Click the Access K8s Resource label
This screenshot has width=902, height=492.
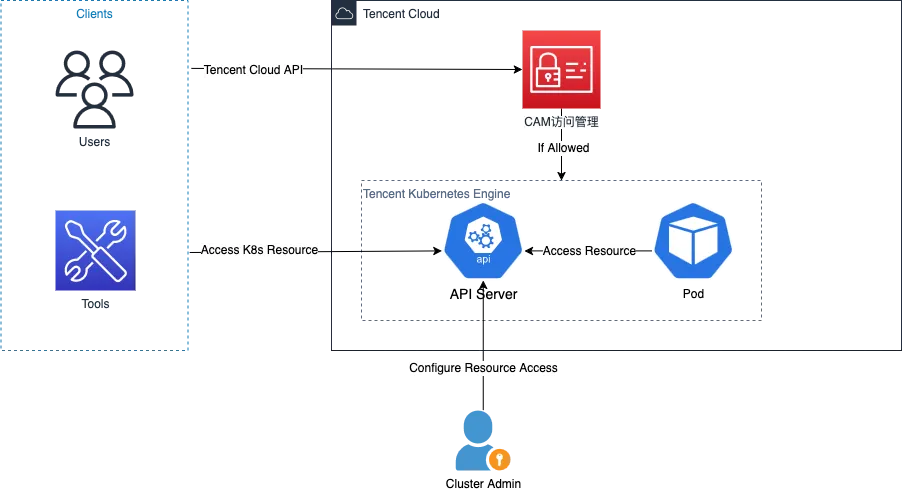pos(259,250)
